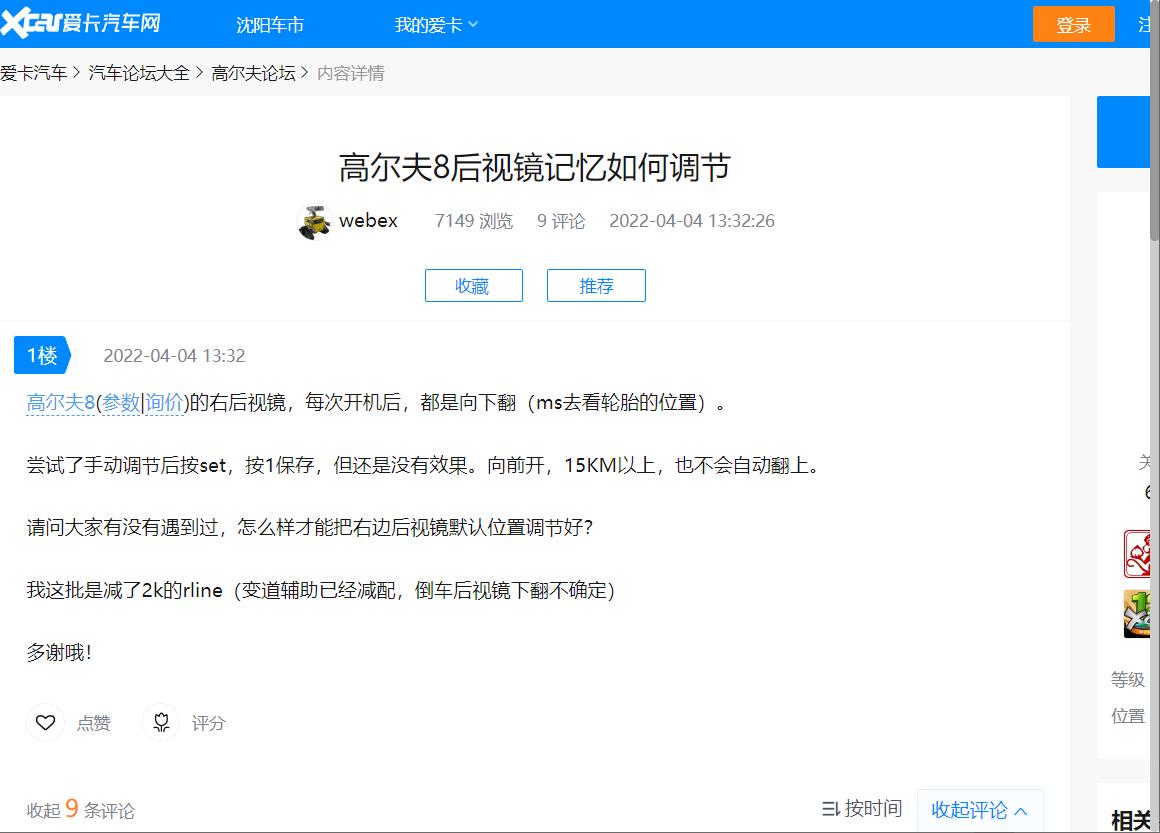Open the author name webex
Image resolution: width=1160 pixels, height=833 pixels.
368,220
